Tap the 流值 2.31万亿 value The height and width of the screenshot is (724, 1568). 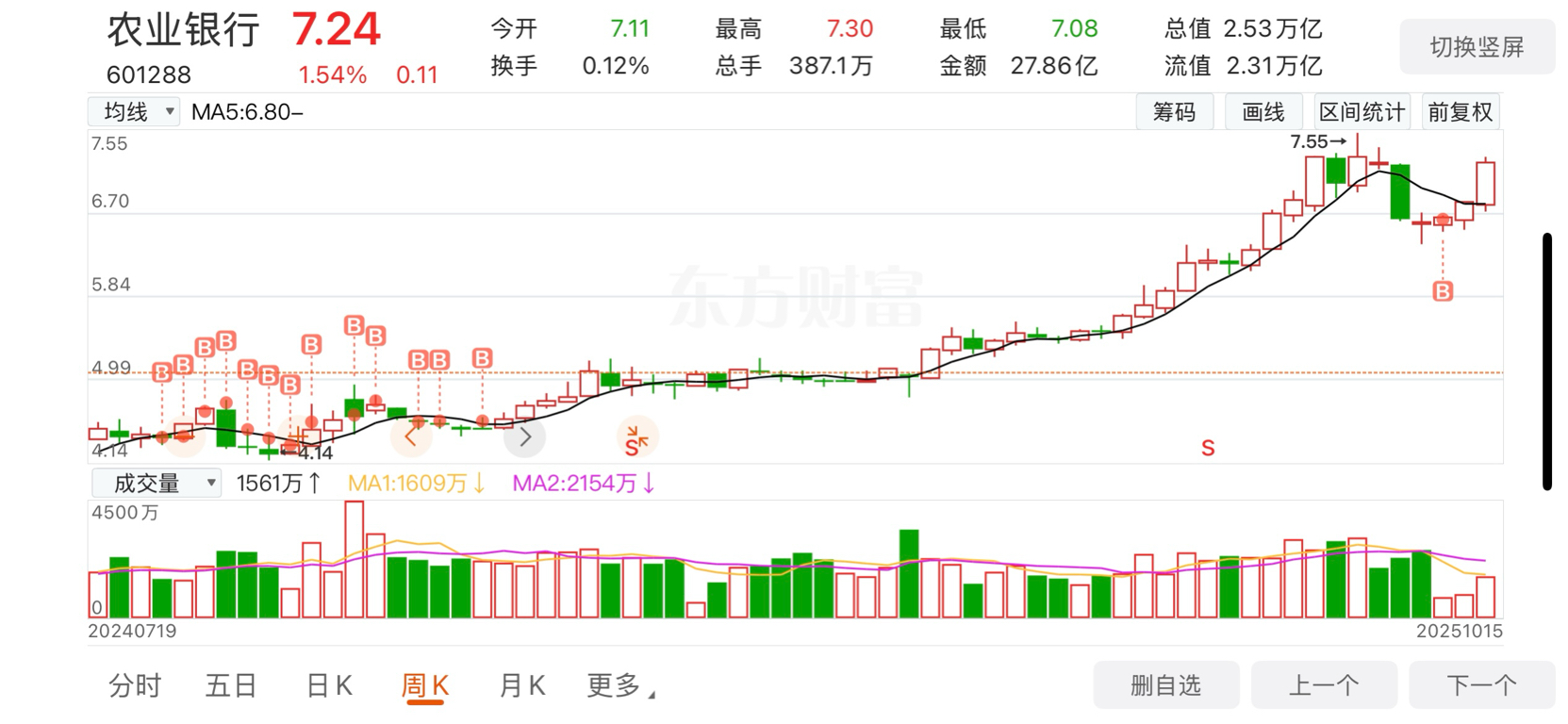click(1243, 66)
